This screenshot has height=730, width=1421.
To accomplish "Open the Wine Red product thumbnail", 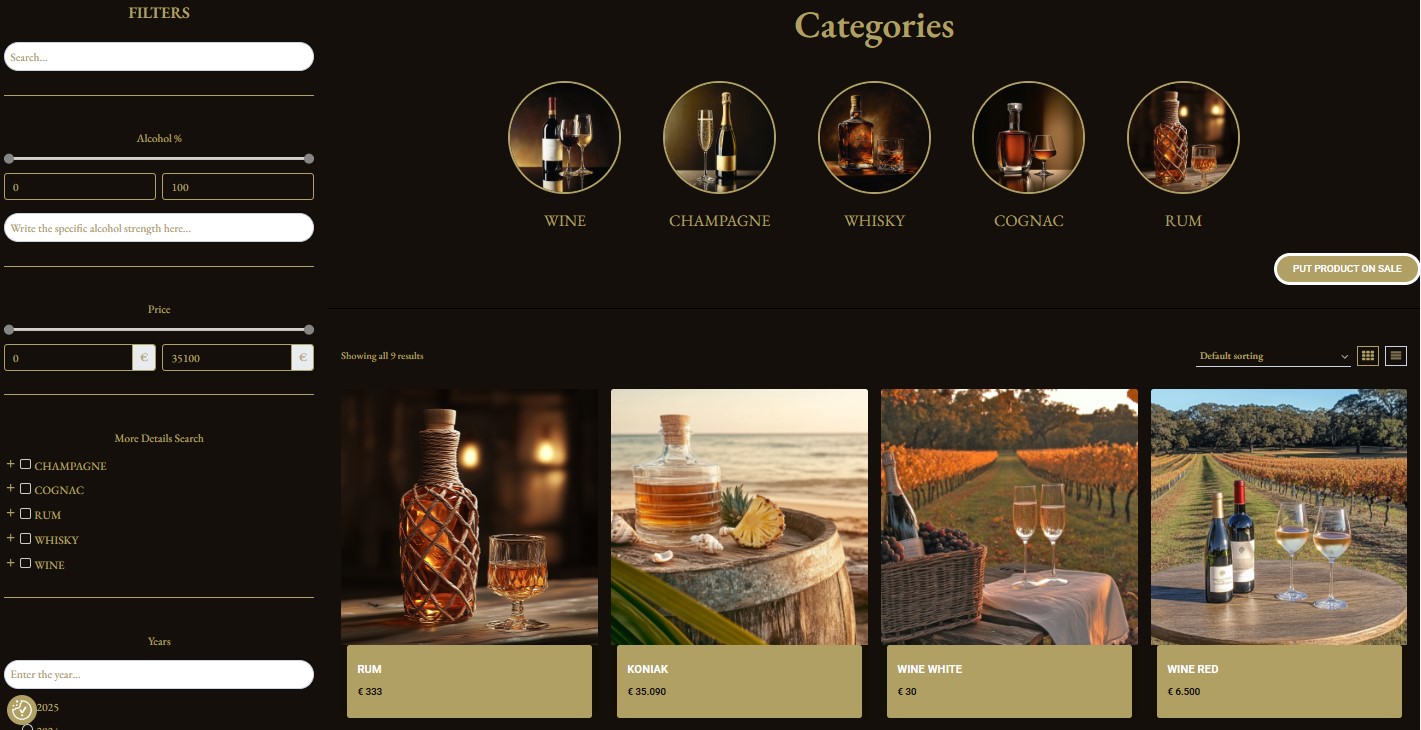I will click(x=1279, y=517).
